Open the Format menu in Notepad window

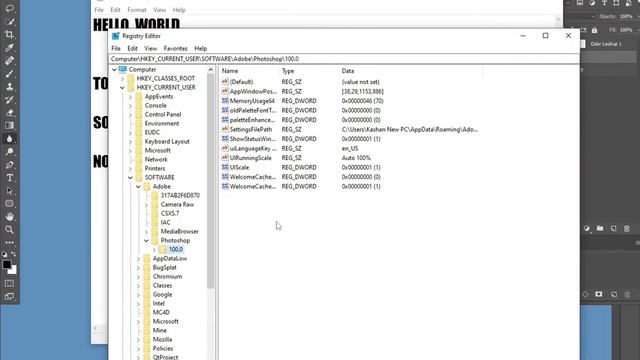click(137, 10)
